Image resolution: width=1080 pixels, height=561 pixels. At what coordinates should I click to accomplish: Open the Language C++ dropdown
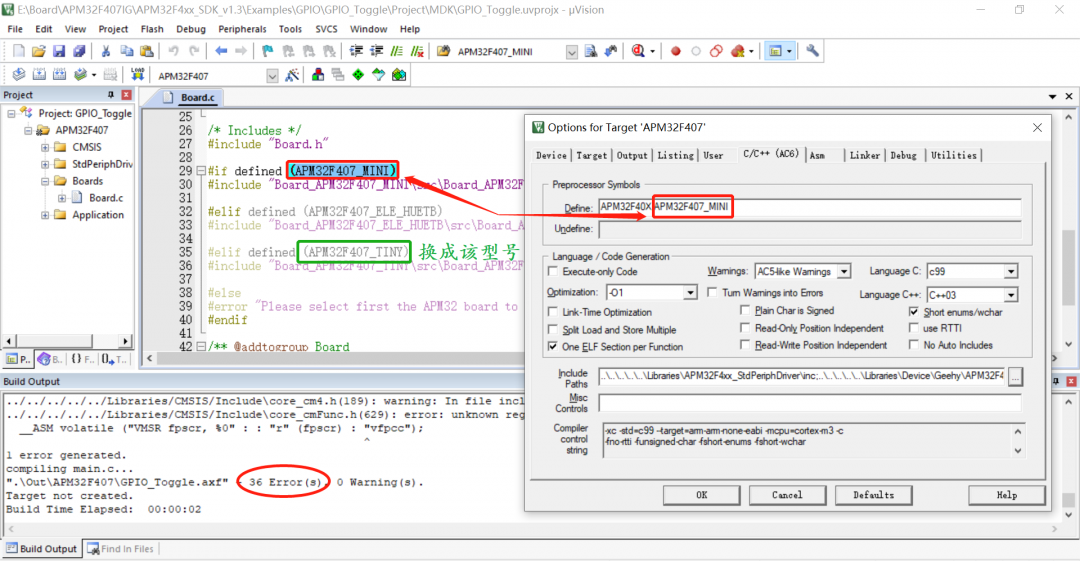1010,295
